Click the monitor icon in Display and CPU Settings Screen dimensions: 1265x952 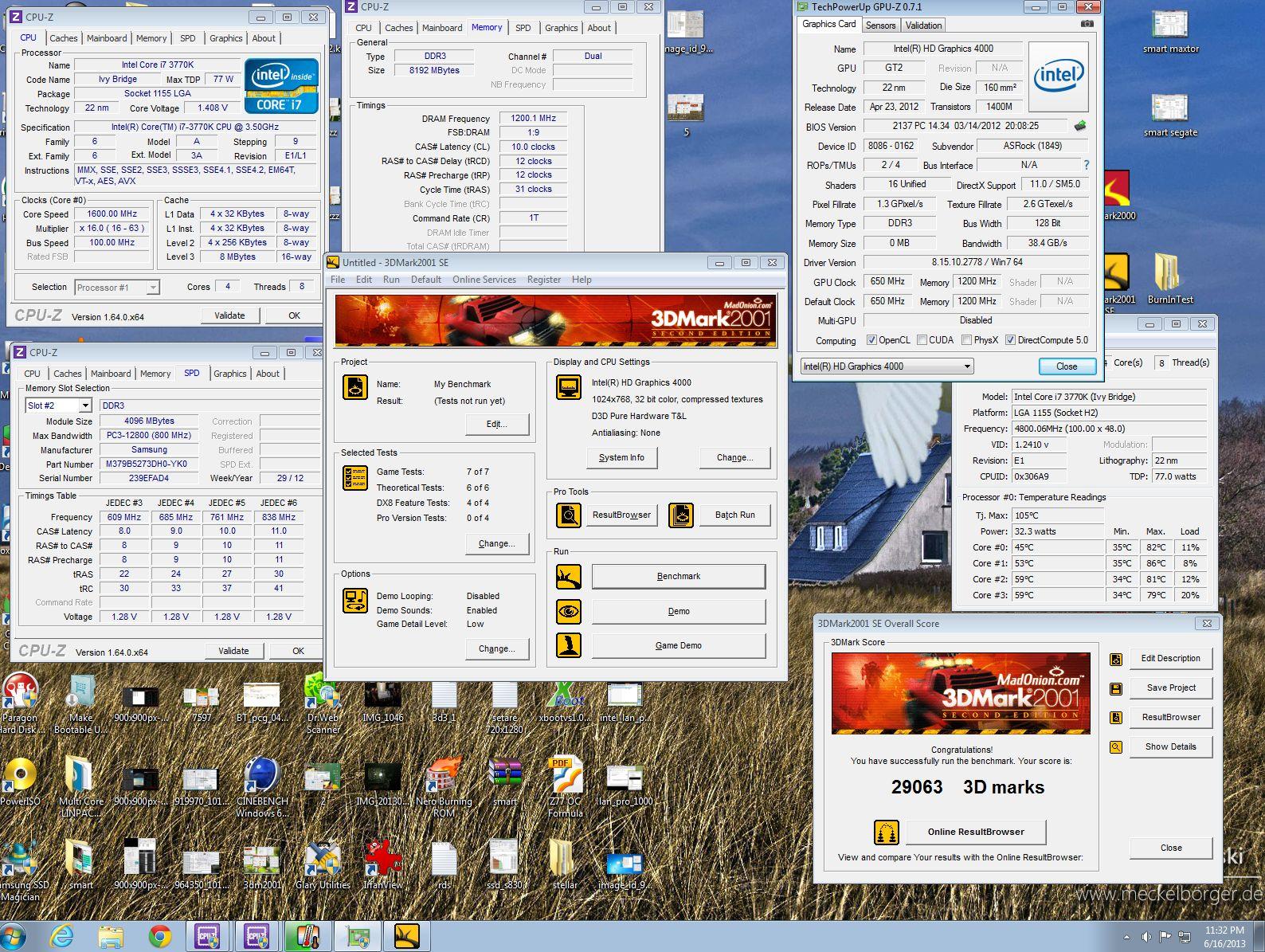569,387
